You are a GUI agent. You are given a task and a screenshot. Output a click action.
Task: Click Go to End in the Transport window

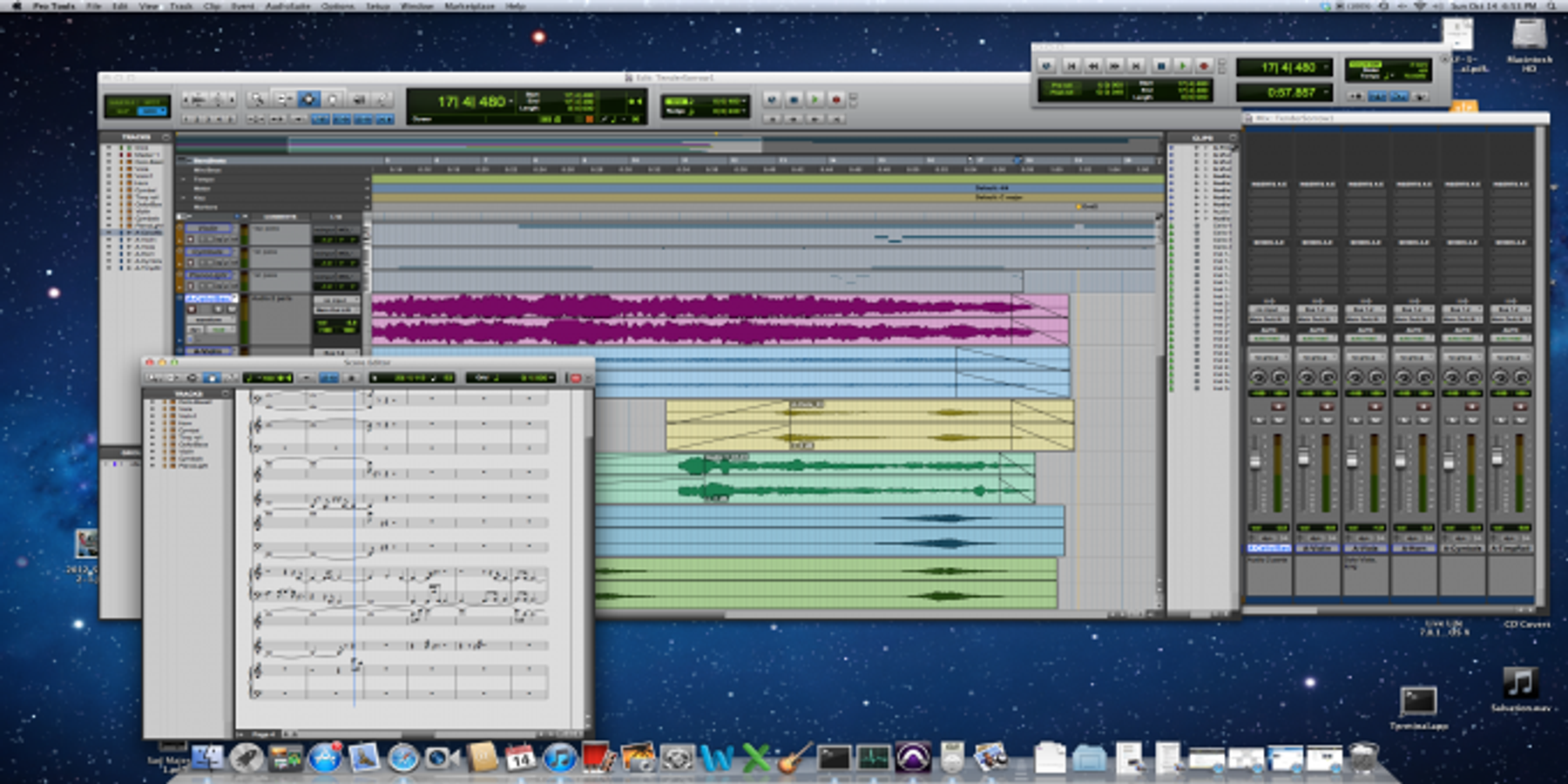pyautogui.click(x=1136, y=66)
